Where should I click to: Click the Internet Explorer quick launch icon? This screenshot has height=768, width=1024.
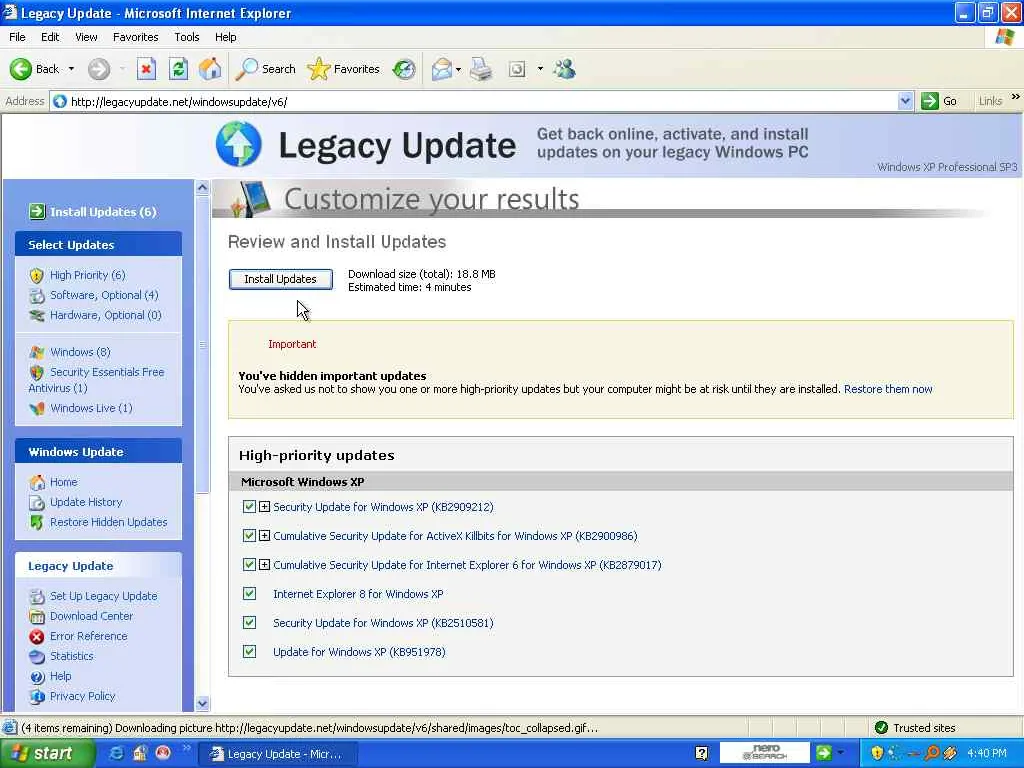pyautogui.click(x=116, y=753)
